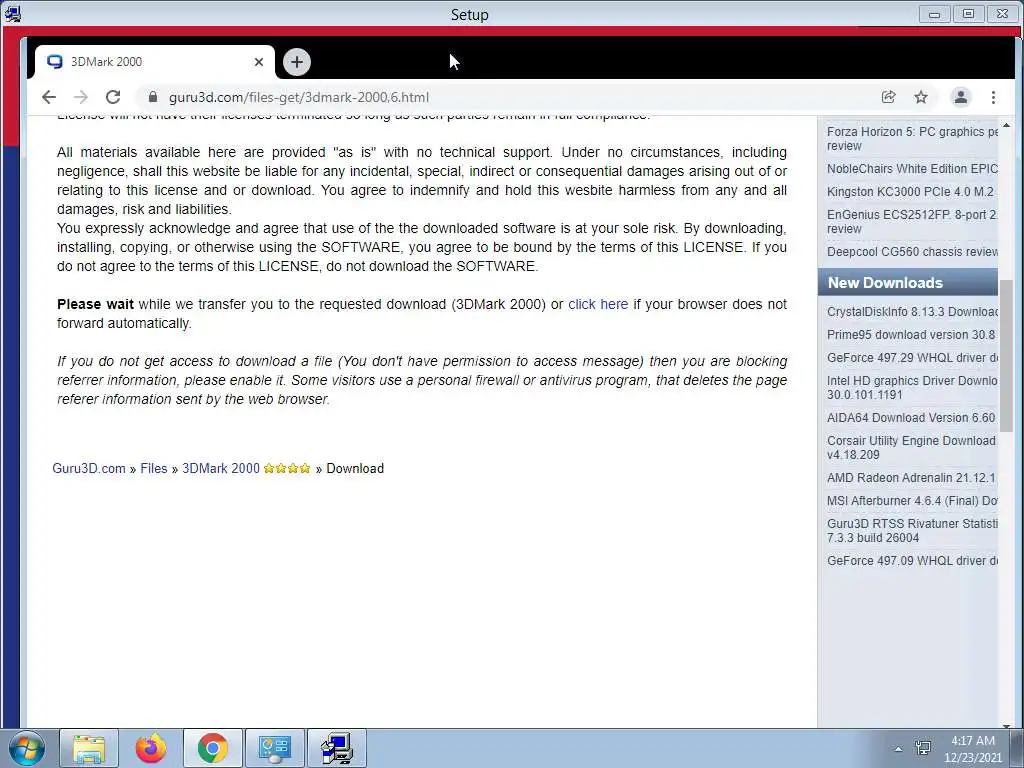Screen dimensions: 1024x768
Task: Bookmark this page with the star
Action: (921, 97)
